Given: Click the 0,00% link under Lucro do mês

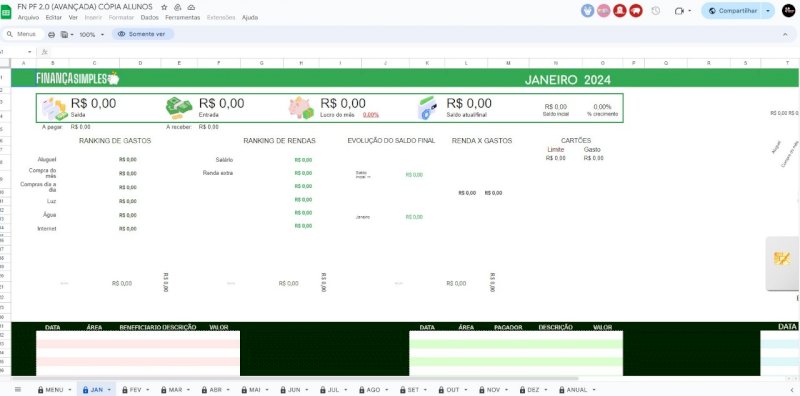Looking at the screenshot, I should click(x=371, y=115).
